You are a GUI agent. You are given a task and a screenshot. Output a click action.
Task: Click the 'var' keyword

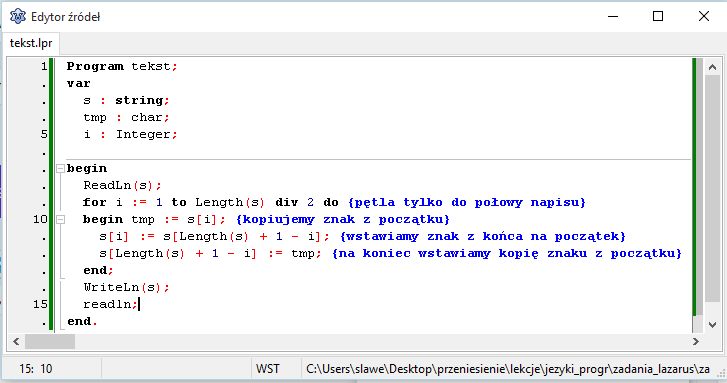point(78,83)
